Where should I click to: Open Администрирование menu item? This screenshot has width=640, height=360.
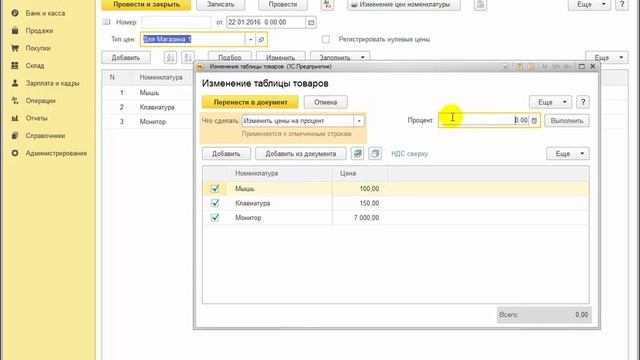[x=56, y=153]
